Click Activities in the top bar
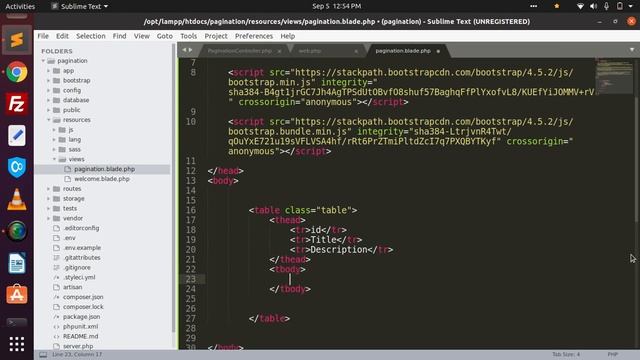Screen dimensions: 640x360 click(x=20, y=6)
